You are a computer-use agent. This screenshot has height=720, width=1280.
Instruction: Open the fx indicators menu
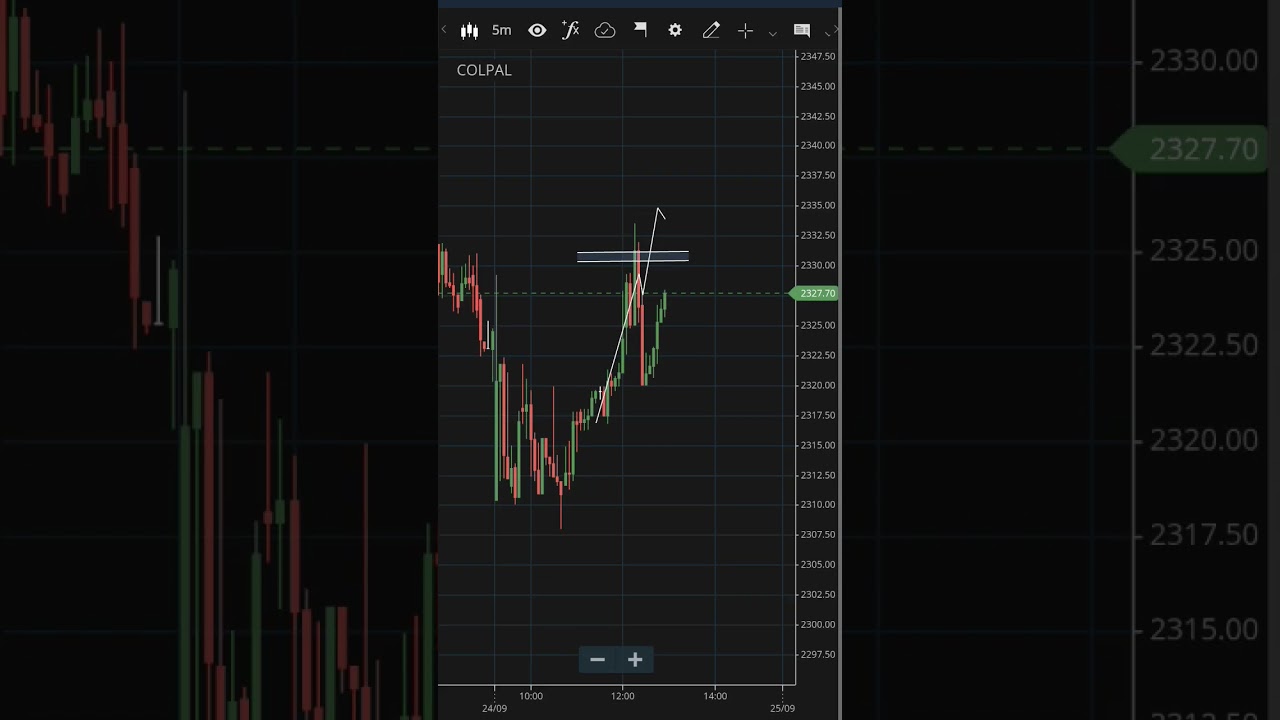571,30
